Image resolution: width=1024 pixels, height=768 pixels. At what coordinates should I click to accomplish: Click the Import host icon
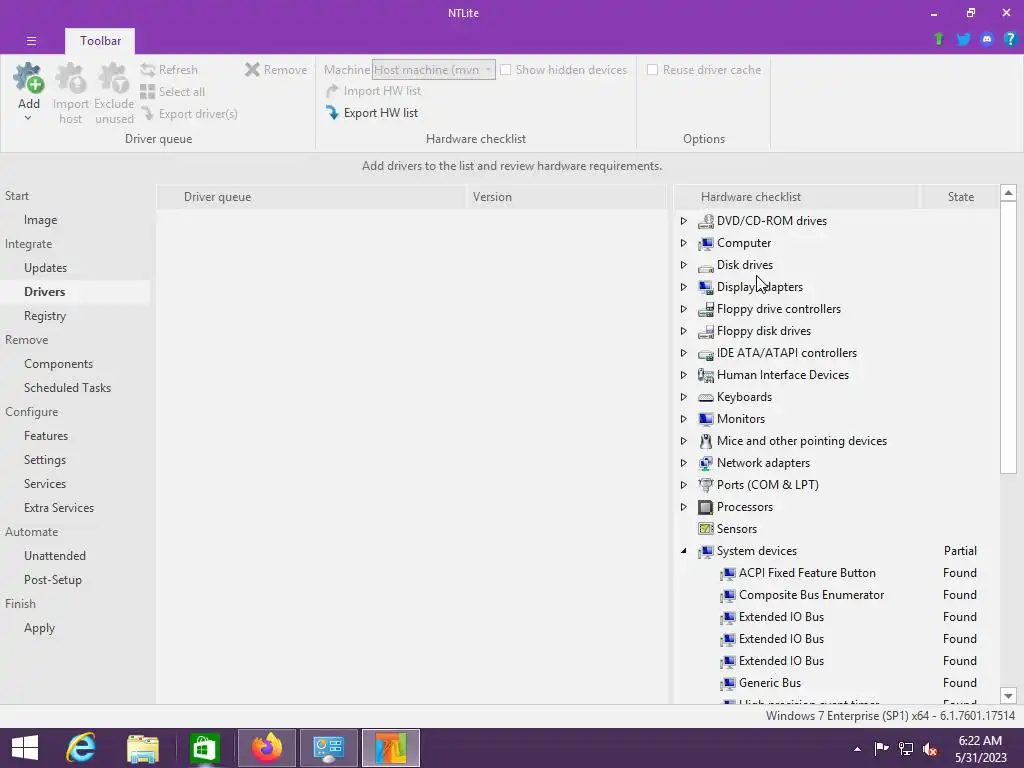[71, 78]
